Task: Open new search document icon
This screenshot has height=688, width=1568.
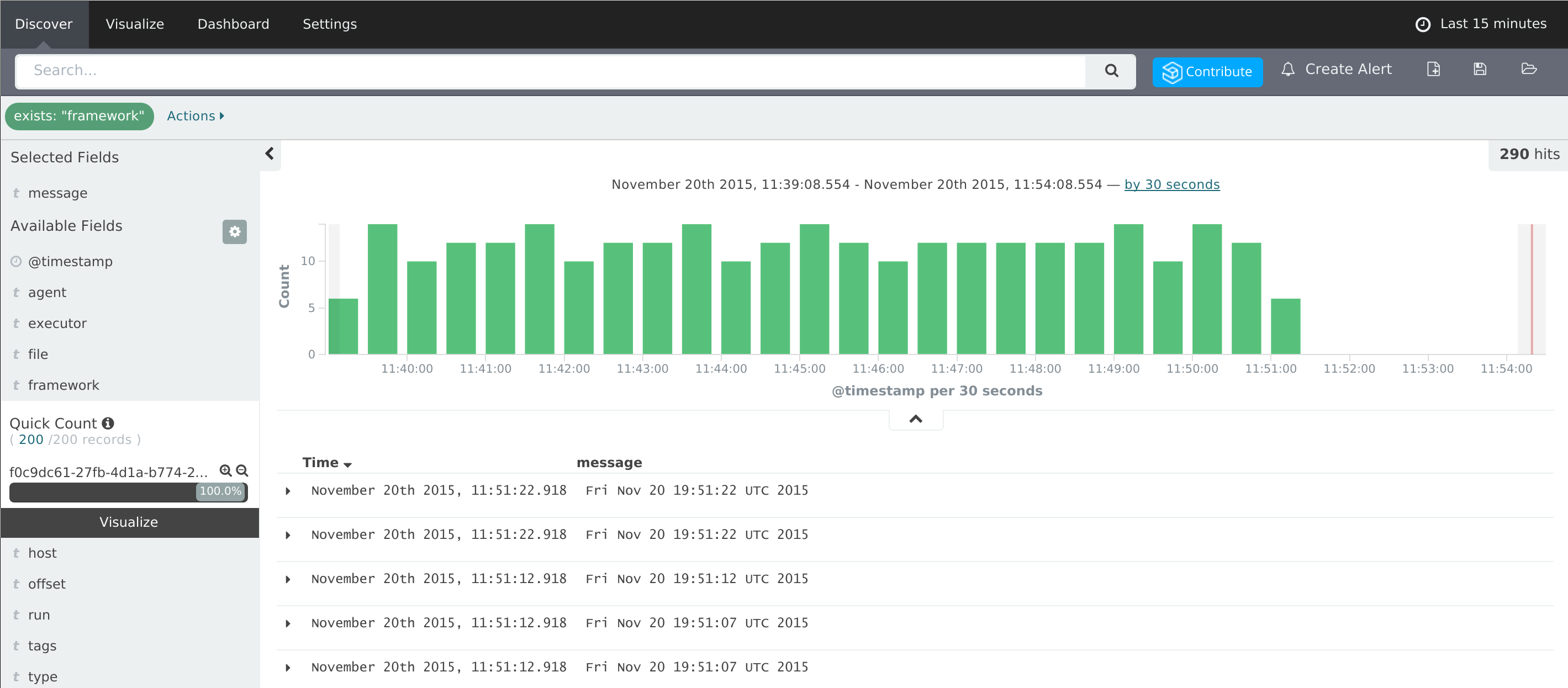Action: tap(1433, 70)
